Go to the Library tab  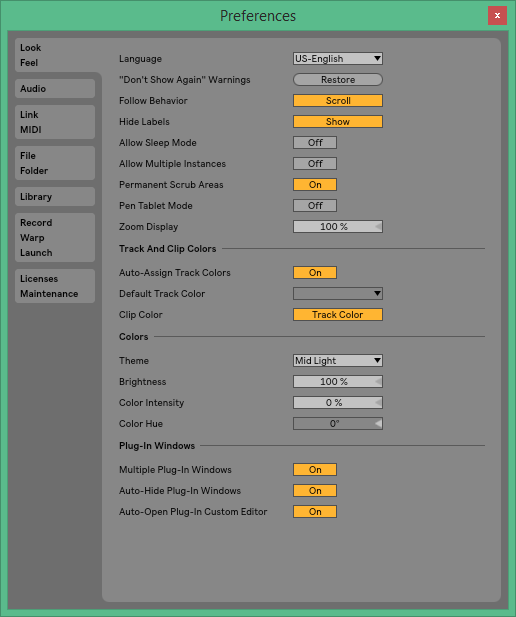55,196
